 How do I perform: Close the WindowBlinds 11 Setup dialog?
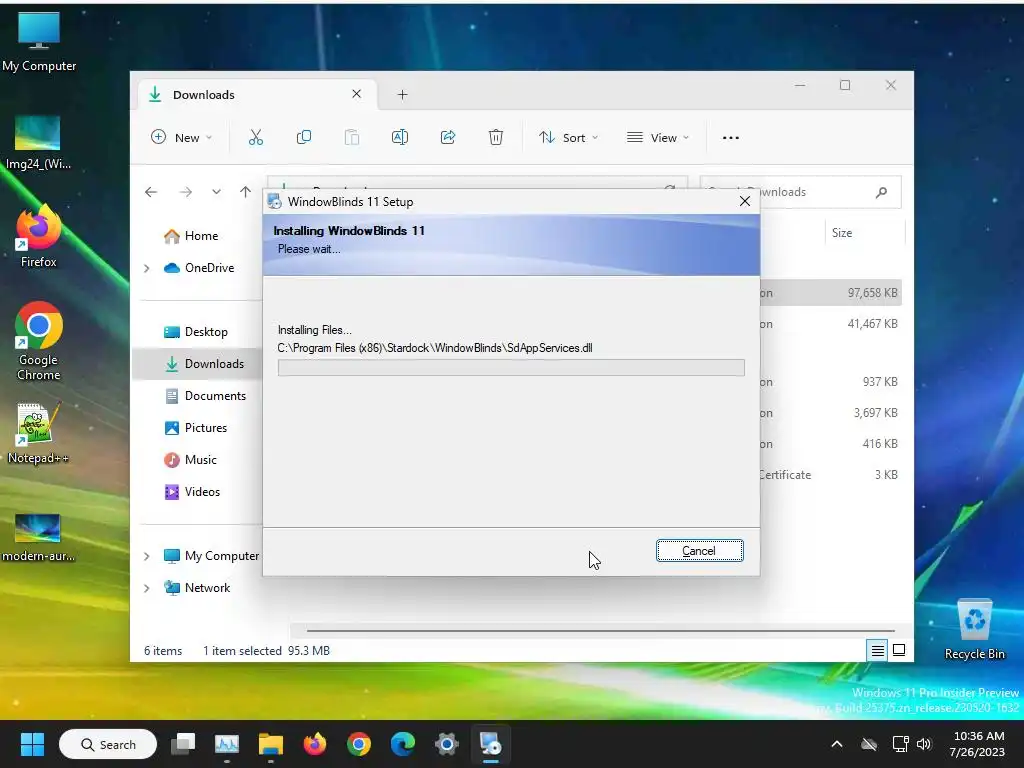pos(744,201)
